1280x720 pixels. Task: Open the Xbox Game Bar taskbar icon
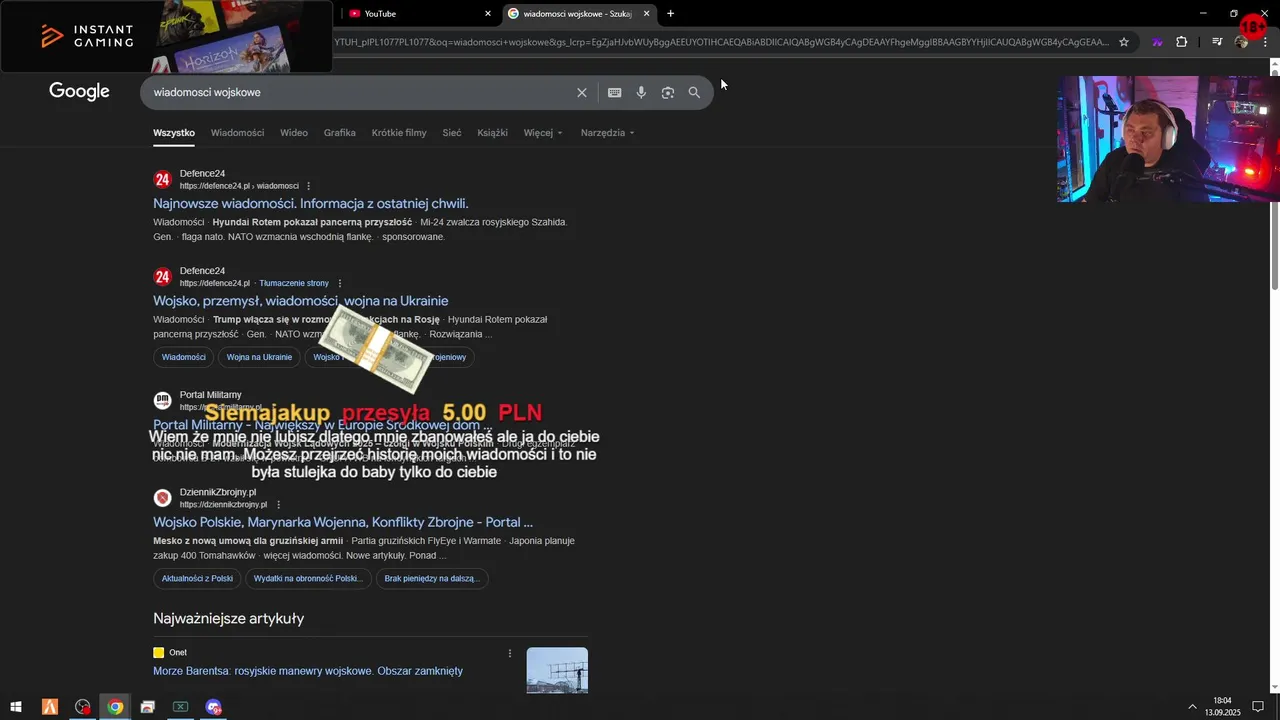point(181,707)
